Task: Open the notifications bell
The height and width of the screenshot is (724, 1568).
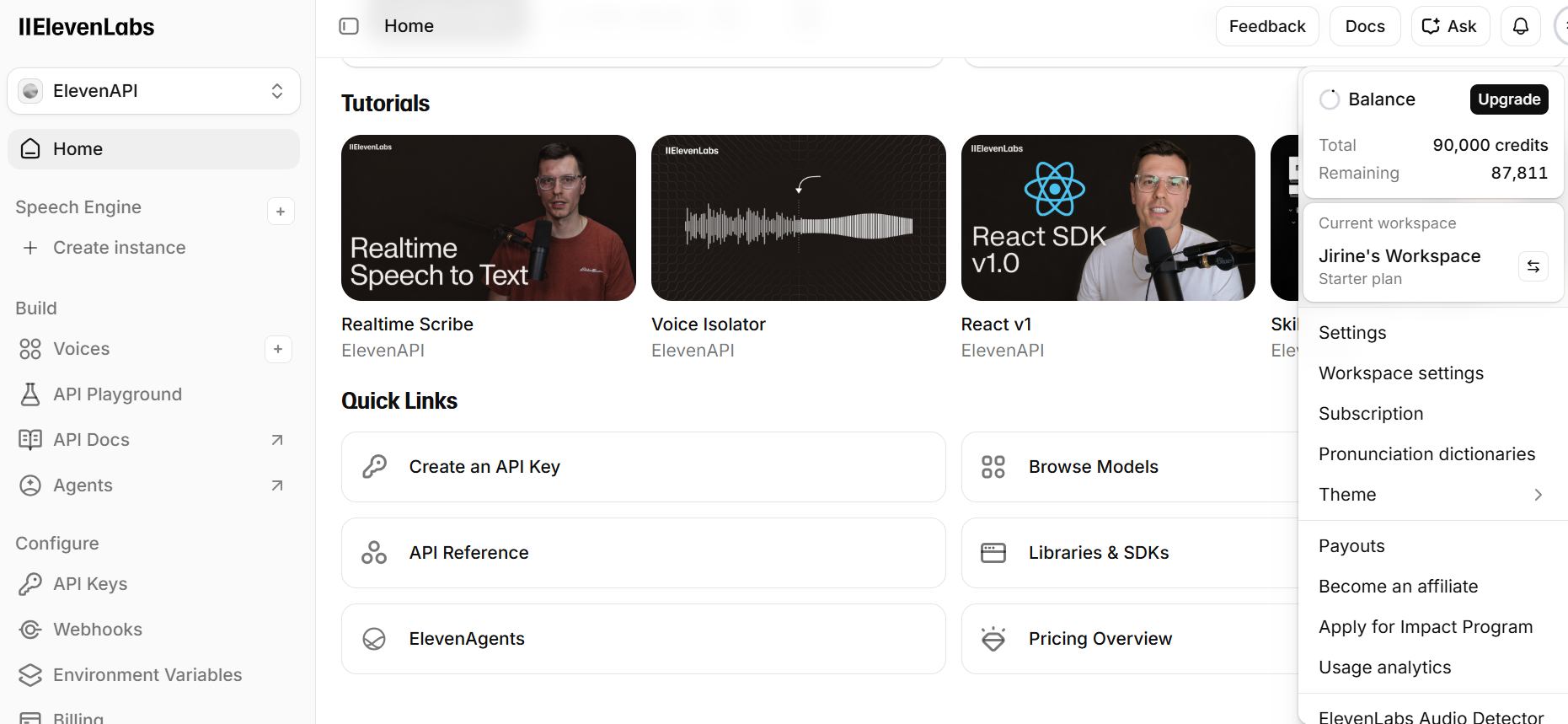Action: tap(1520, 26)
